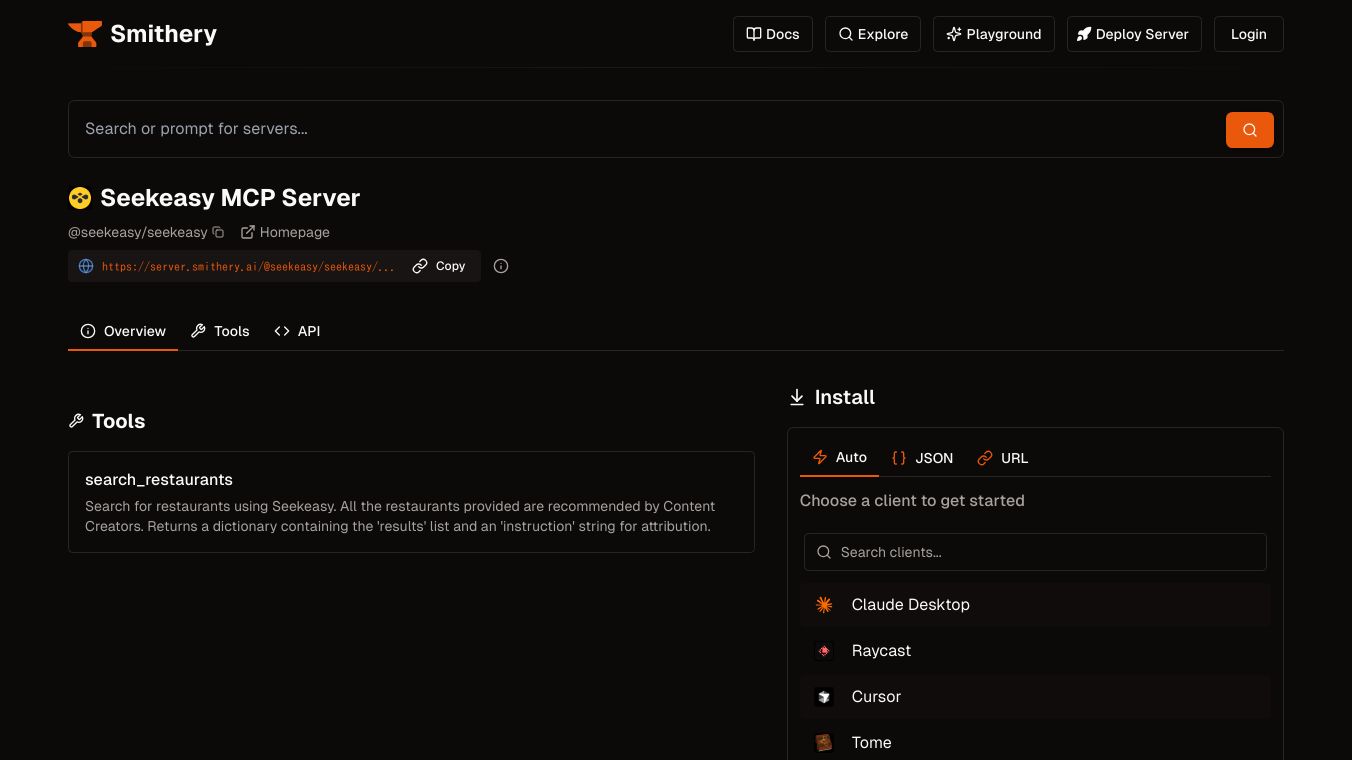Click the Tome client icon
1352x760 pixels.
824,743
